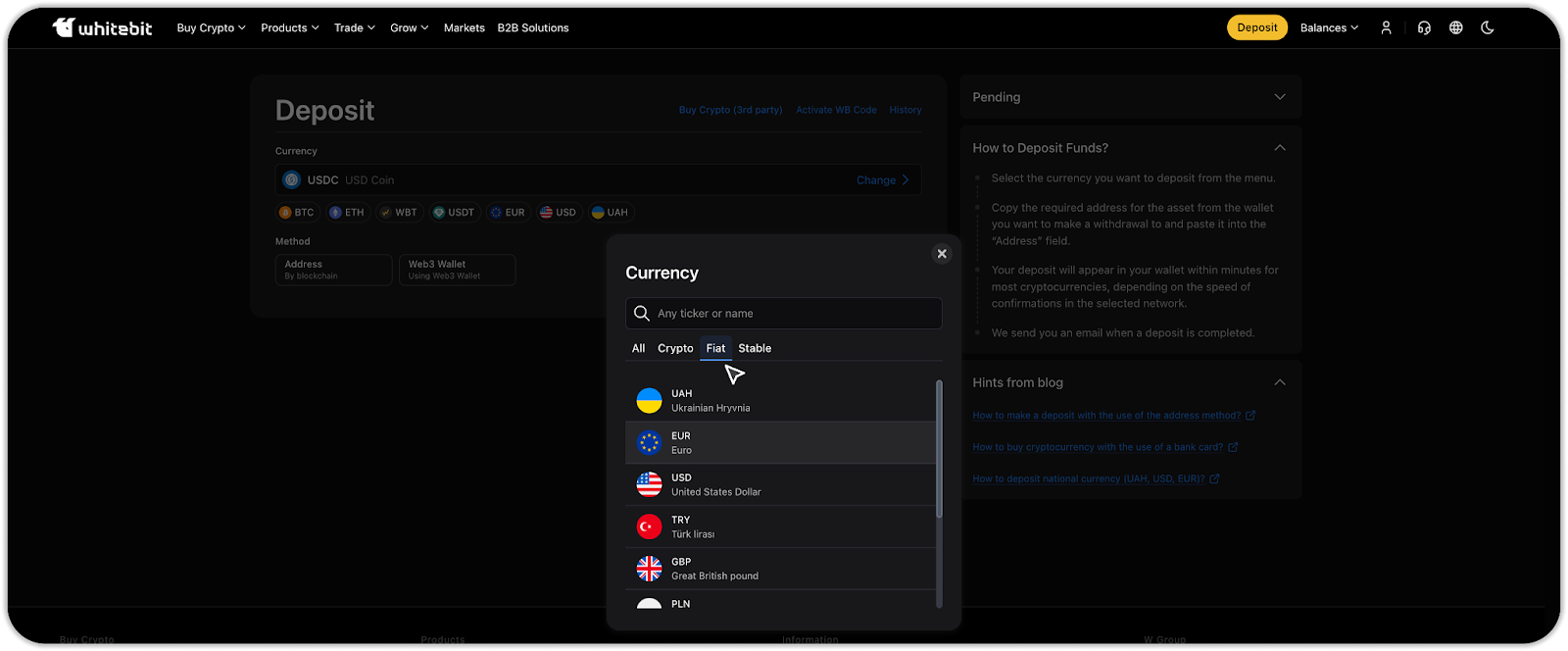
Task: Click the ticker or name search field
Action: click(x=794, y=314)
